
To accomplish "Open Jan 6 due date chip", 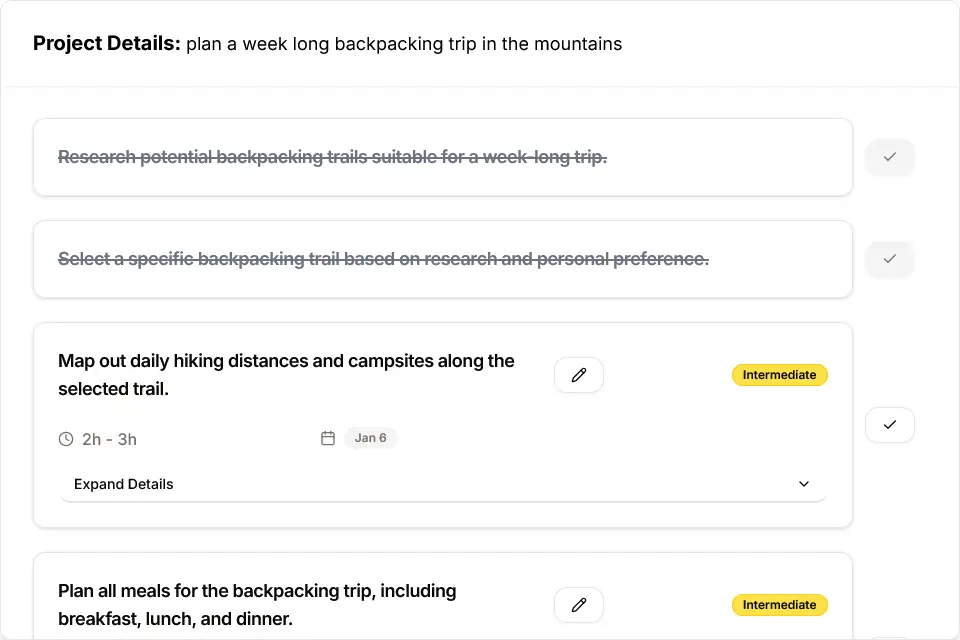I will pyautogui.click(x=370, y=438).
